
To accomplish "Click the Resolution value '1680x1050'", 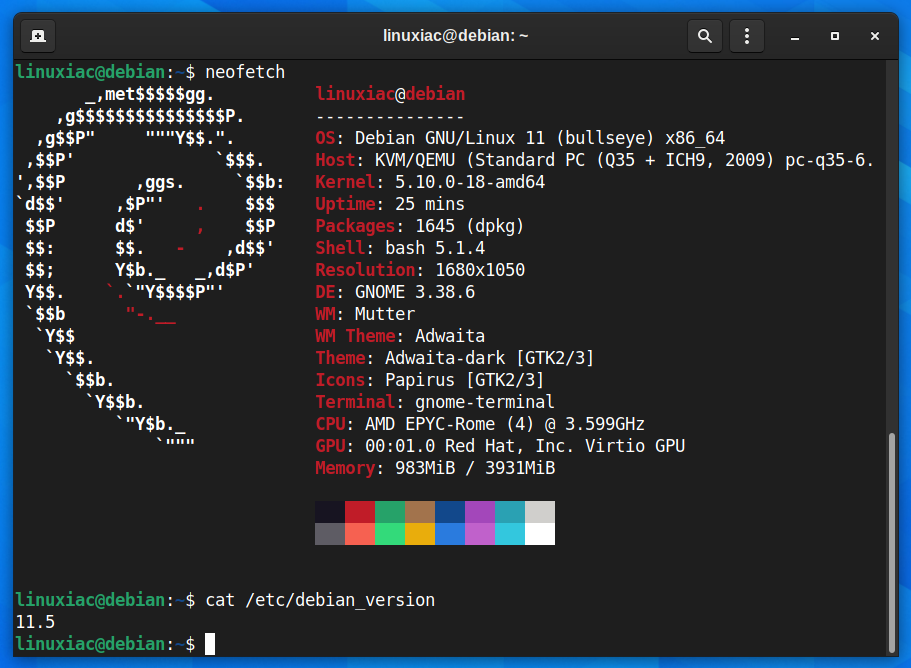I will tap(480, 270).
